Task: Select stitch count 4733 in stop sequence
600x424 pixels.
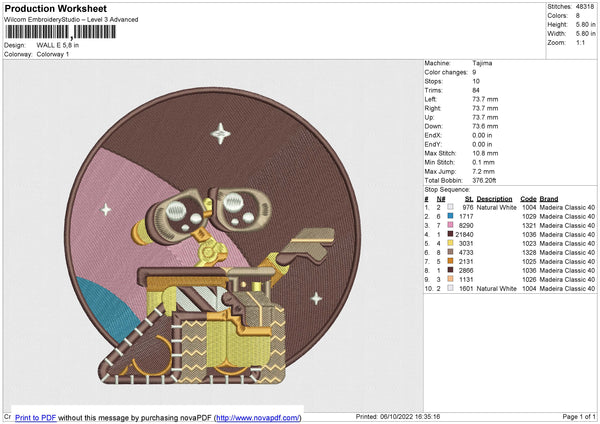Action: (466, 252)
